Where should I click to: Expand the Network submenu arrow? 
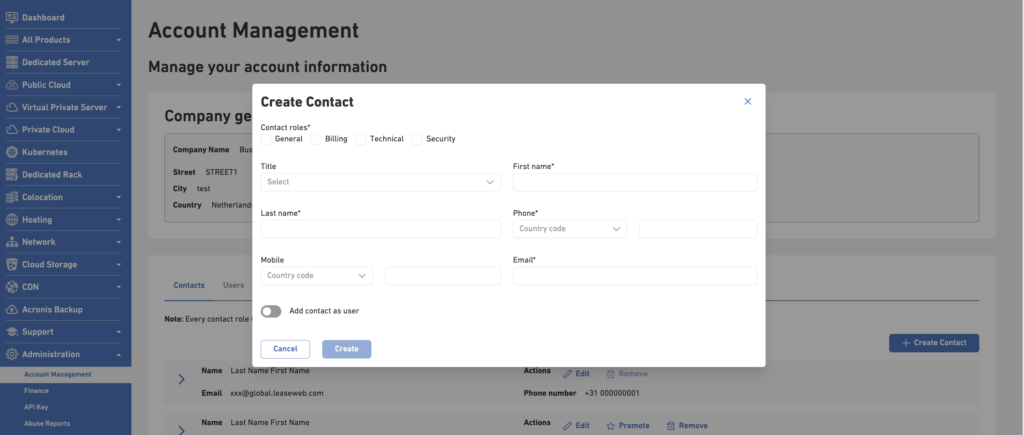[x=119, y=242]
